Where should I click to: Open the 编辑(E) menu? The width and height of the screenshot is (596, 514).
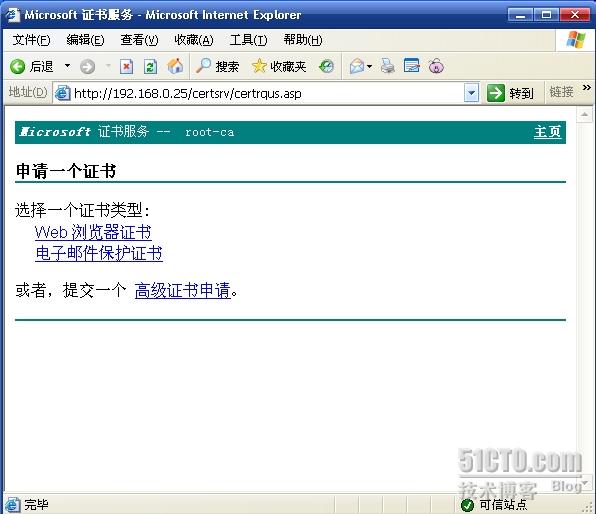coord(85,40)
